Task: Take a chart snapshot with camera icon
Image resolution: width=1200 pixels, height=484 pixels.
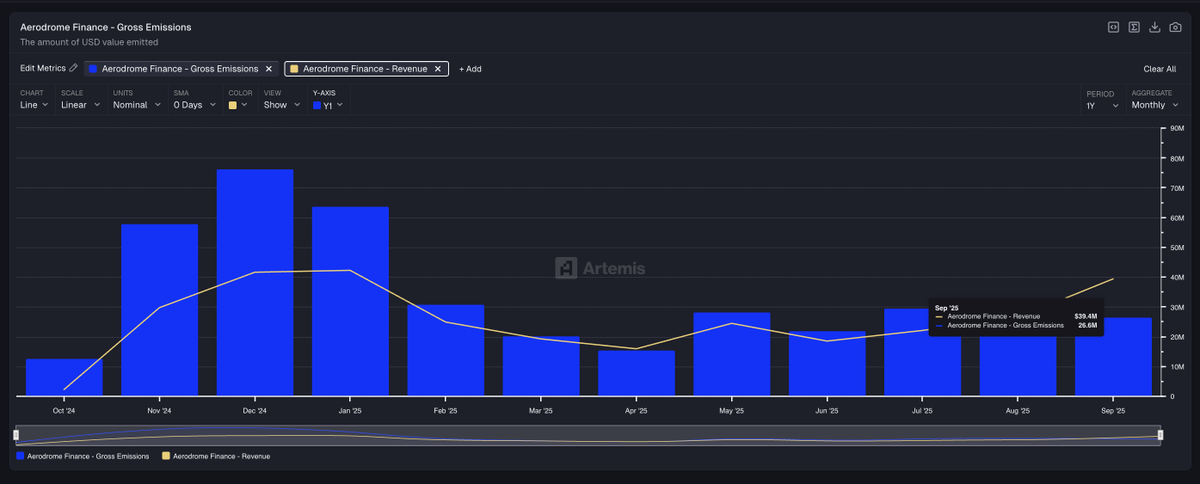Action: tap(1175, 27)
